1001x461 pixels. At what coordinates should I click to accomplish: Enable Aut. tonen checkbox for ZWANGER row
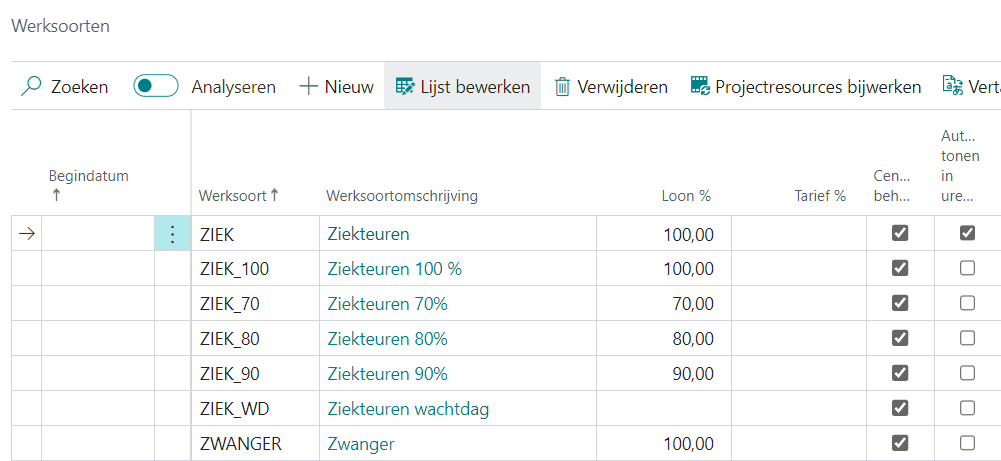click(x=967, y=443)
